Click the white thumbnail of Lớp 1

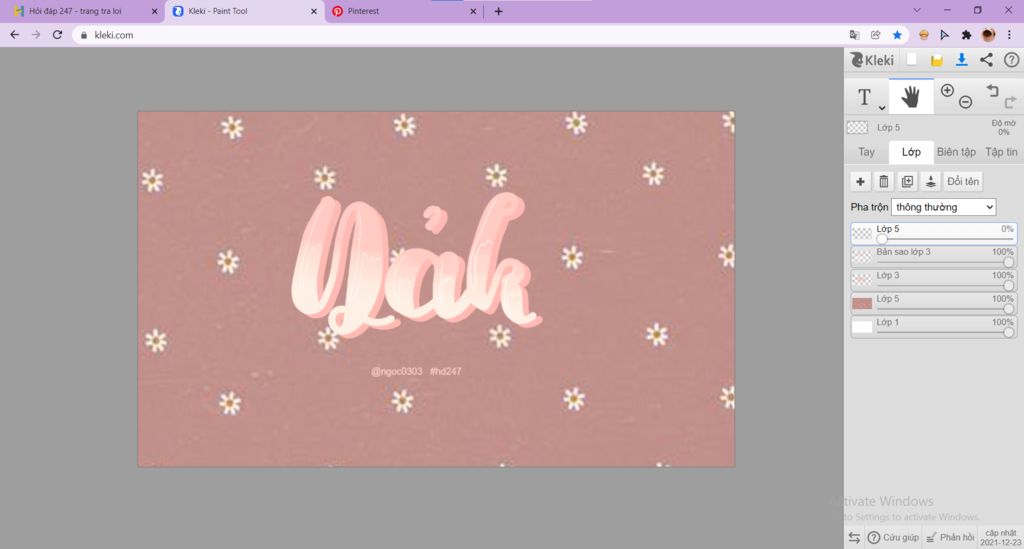click(x=862, y=327)
